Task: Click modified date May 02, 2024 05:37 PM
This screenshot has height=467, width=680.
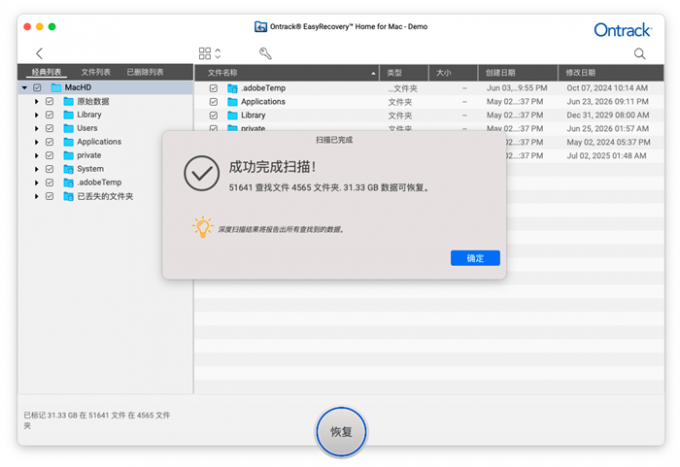Action: coord(608,142)
